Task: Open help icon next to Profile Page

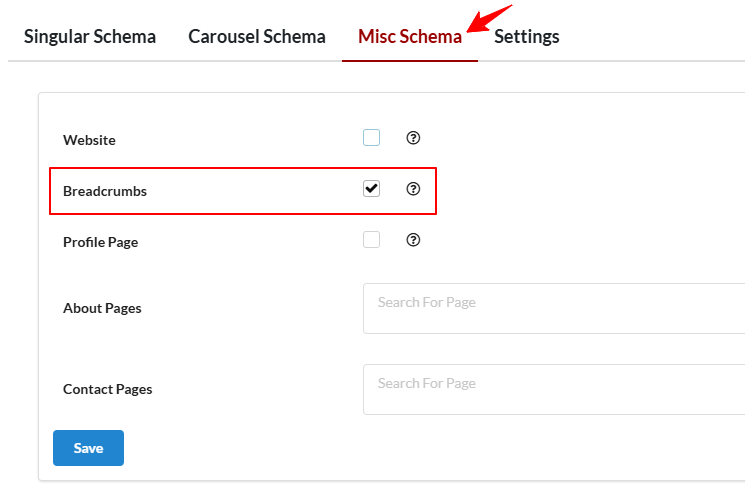Action: tap(413, 240)
